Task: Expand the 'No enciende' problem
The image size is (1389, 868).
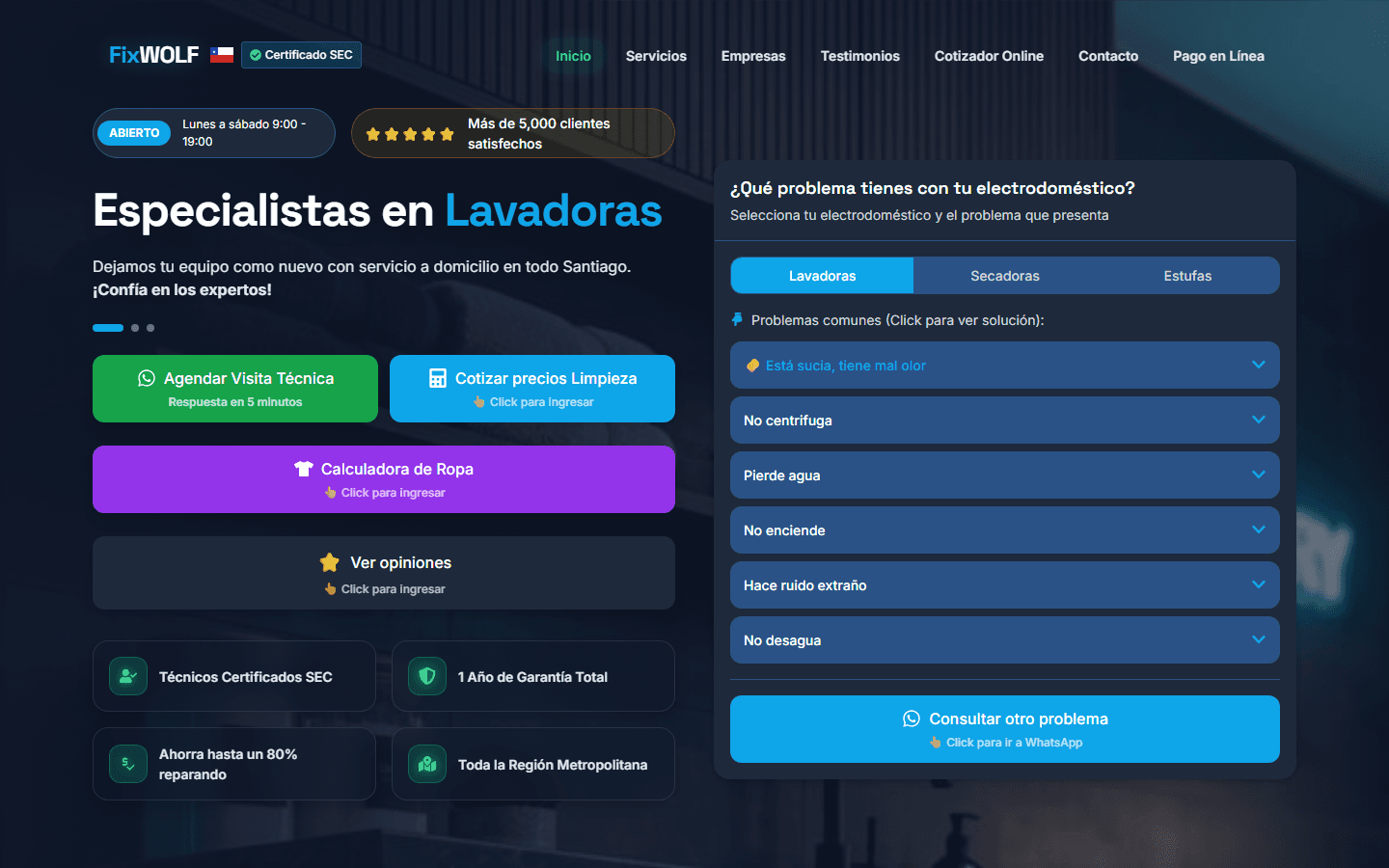Action: click(x=1005, y=530)
